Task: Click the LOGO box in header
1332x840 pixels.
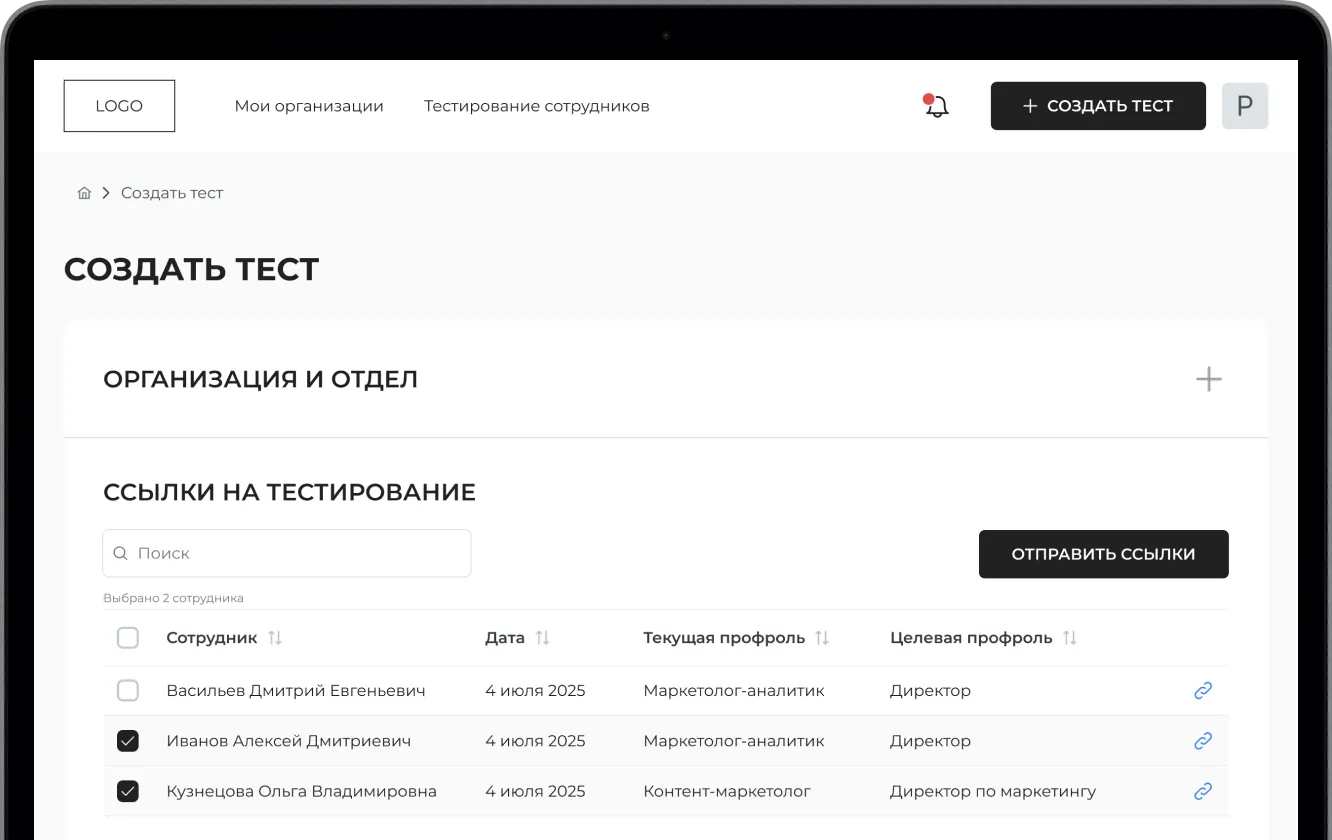Action: pos(119,106)
